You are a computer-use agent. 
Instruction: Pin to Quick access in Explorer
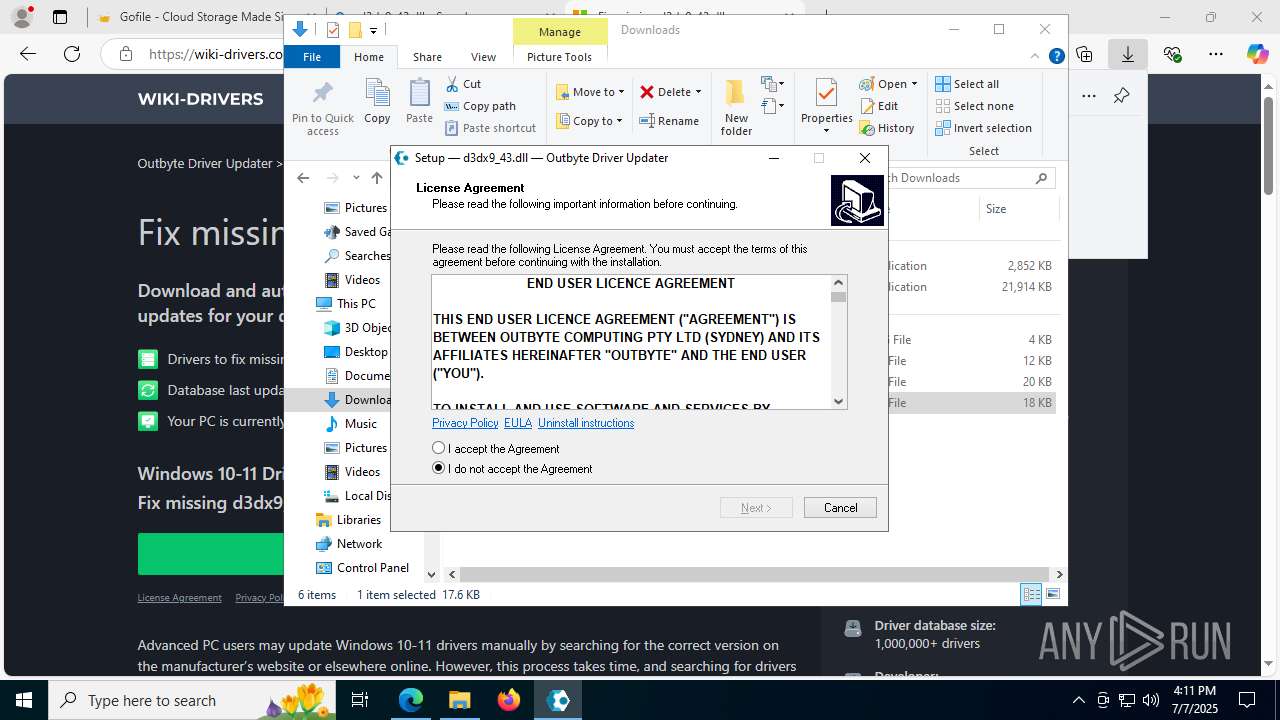click(x=323, y=109)
